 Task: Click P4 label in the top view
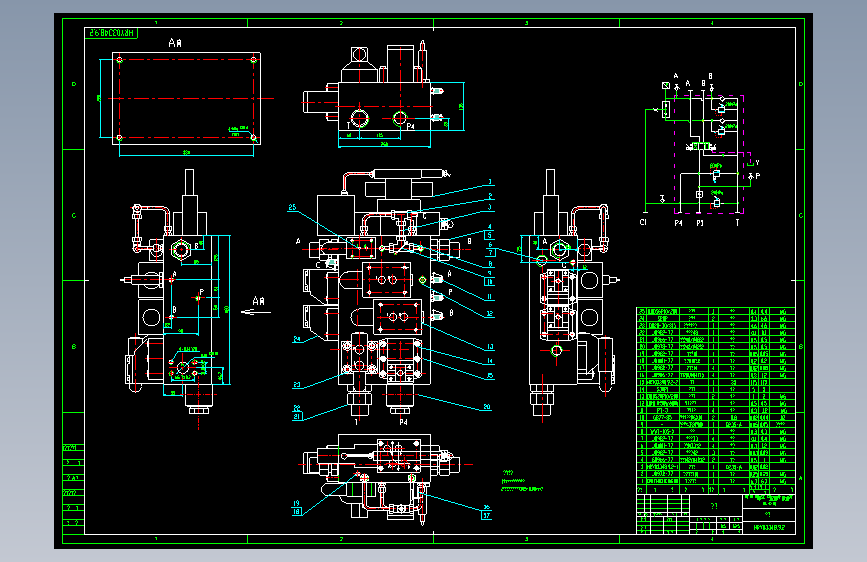410,127
